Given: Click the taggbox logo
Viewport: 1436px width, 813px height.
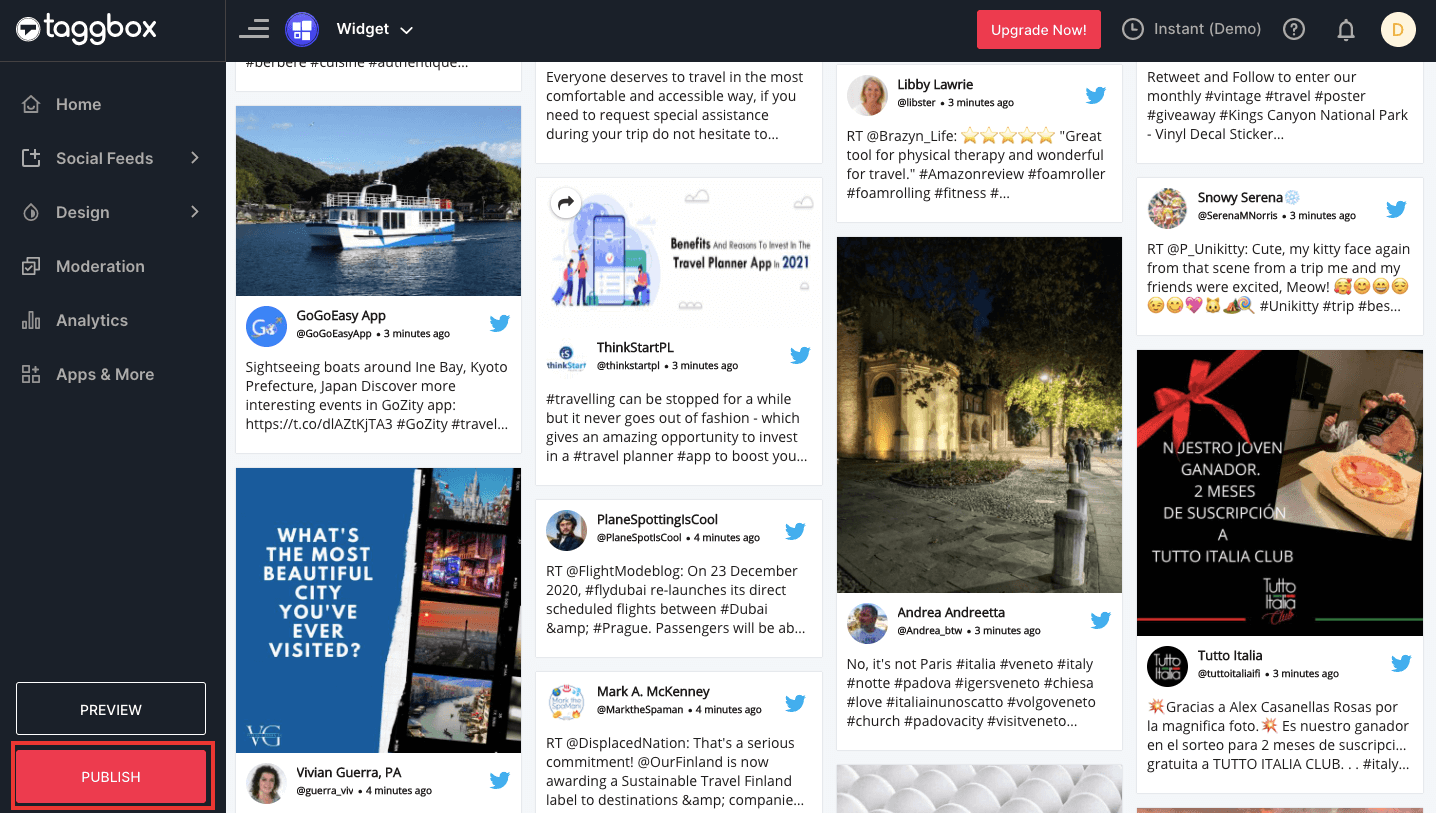Looking at the screenshot, I should pyautogui.click(x=86, y=29).
